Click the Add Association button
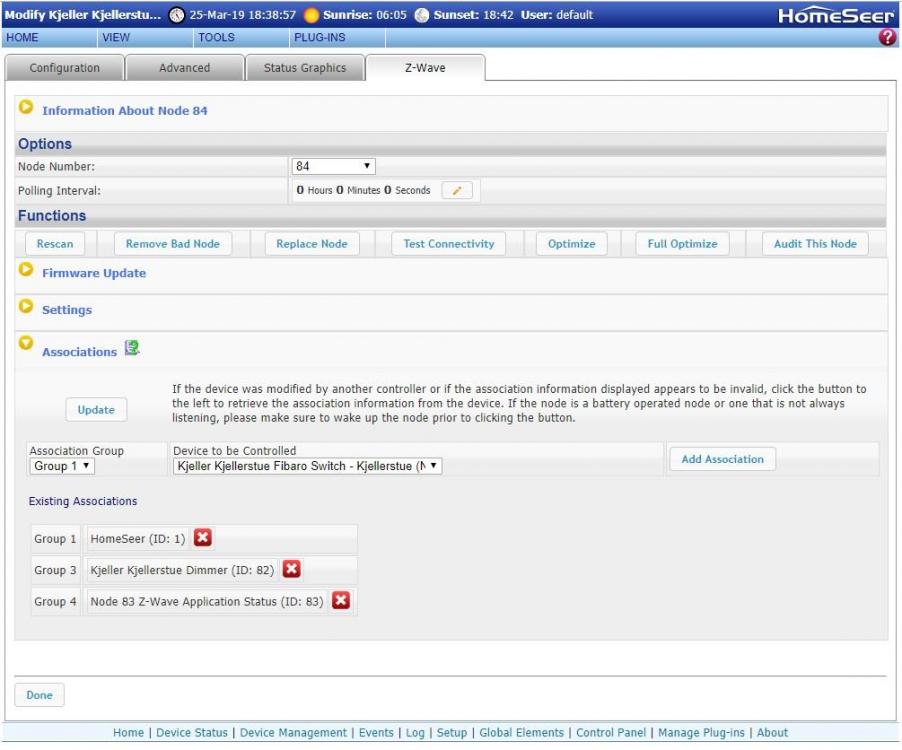902x750 pixels. pyautogui.click(x=722, y=459)
